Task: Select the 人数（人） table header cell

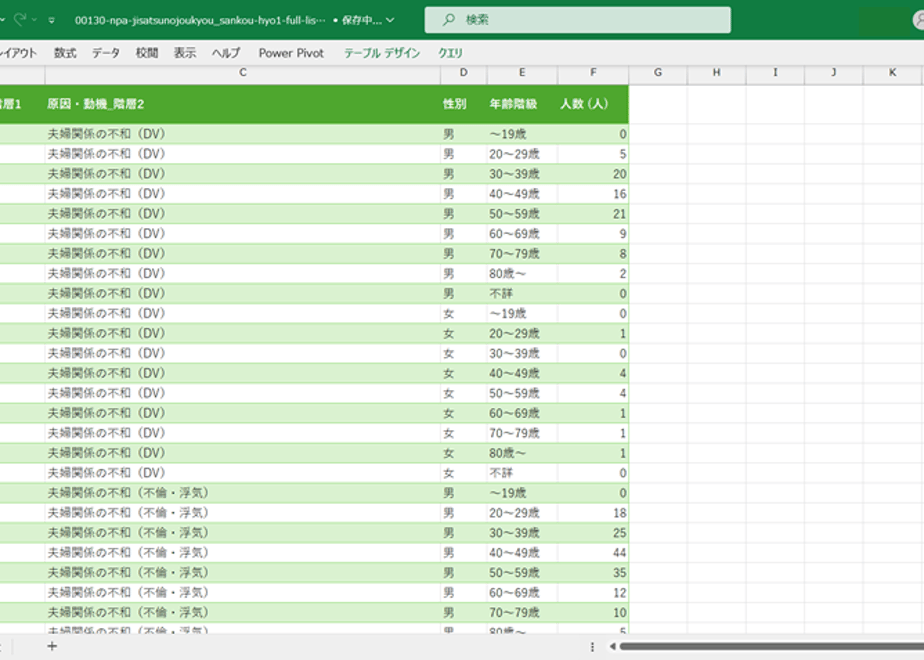Action: pos(593,104)
